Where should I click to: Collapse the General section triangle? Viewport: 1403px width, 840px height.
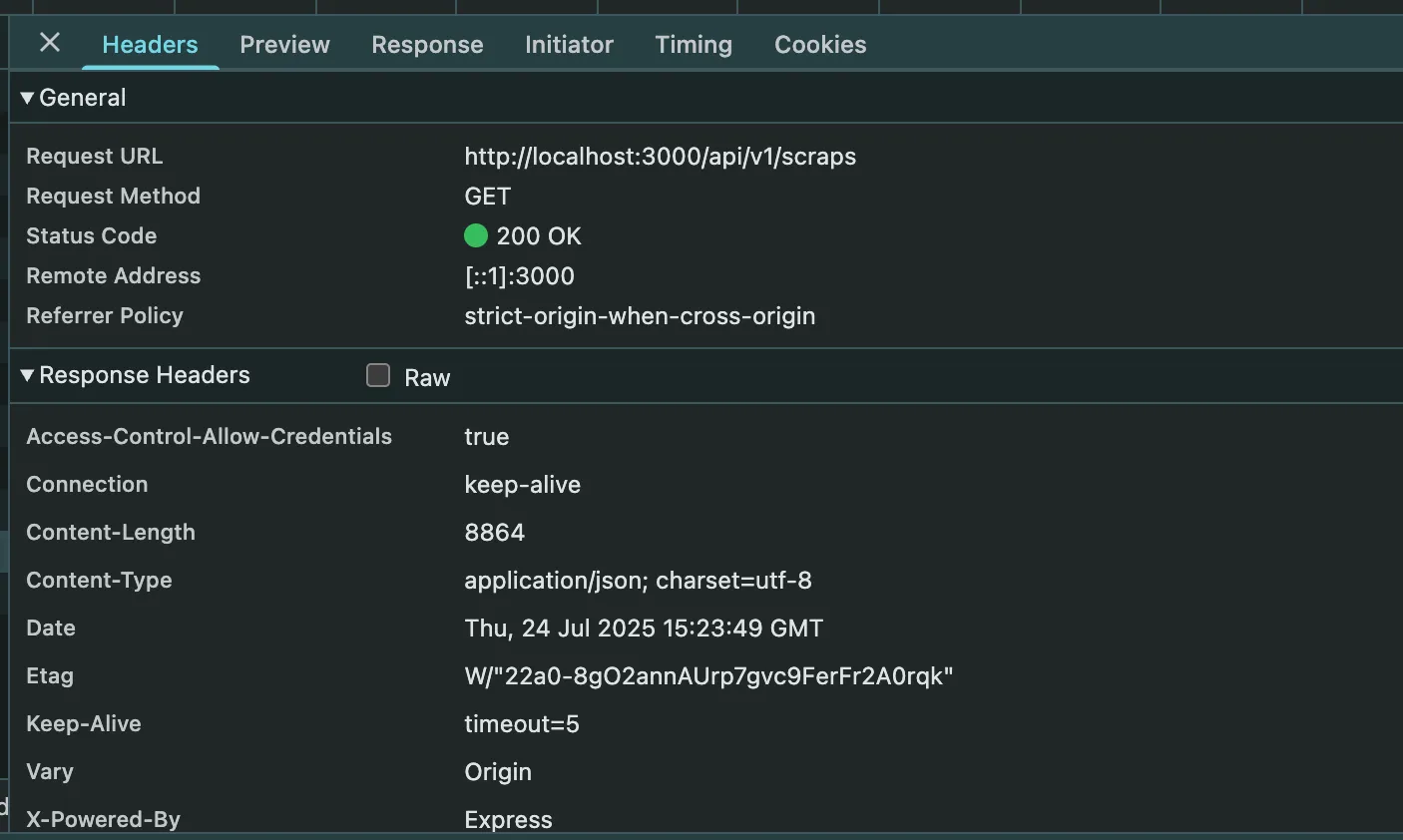point(28,98)
